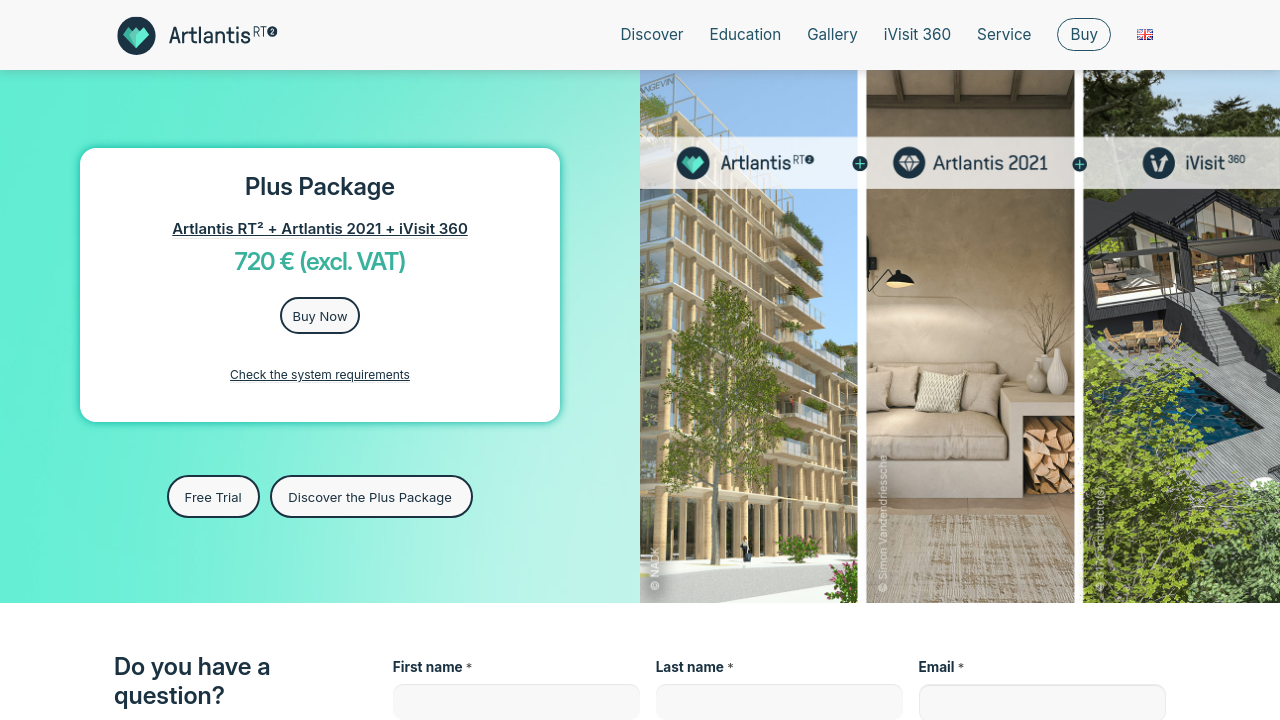Focus the Email input field

[x=1042, y=702]
